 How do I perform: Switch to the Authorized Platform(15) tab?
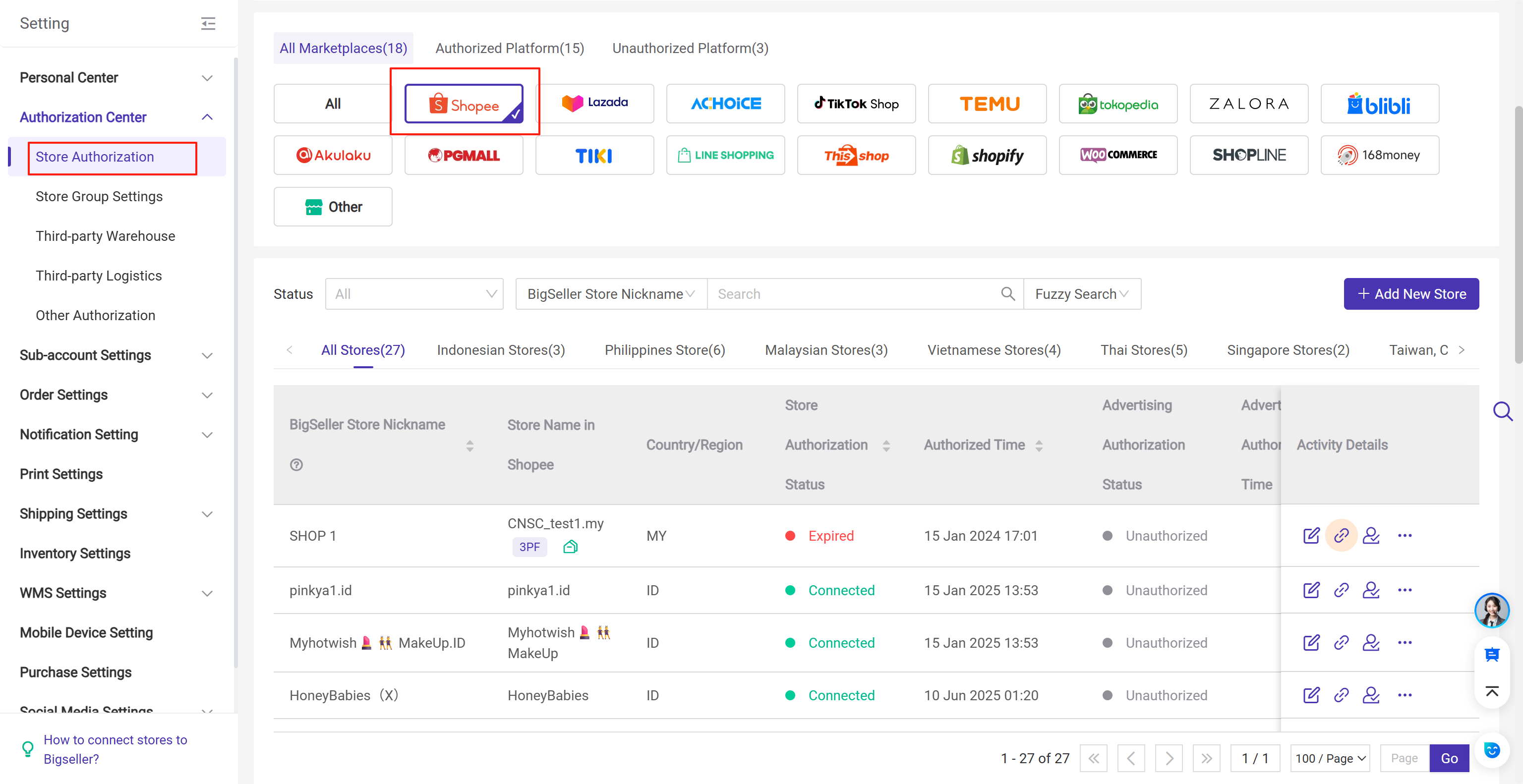[x=510, y=48]
